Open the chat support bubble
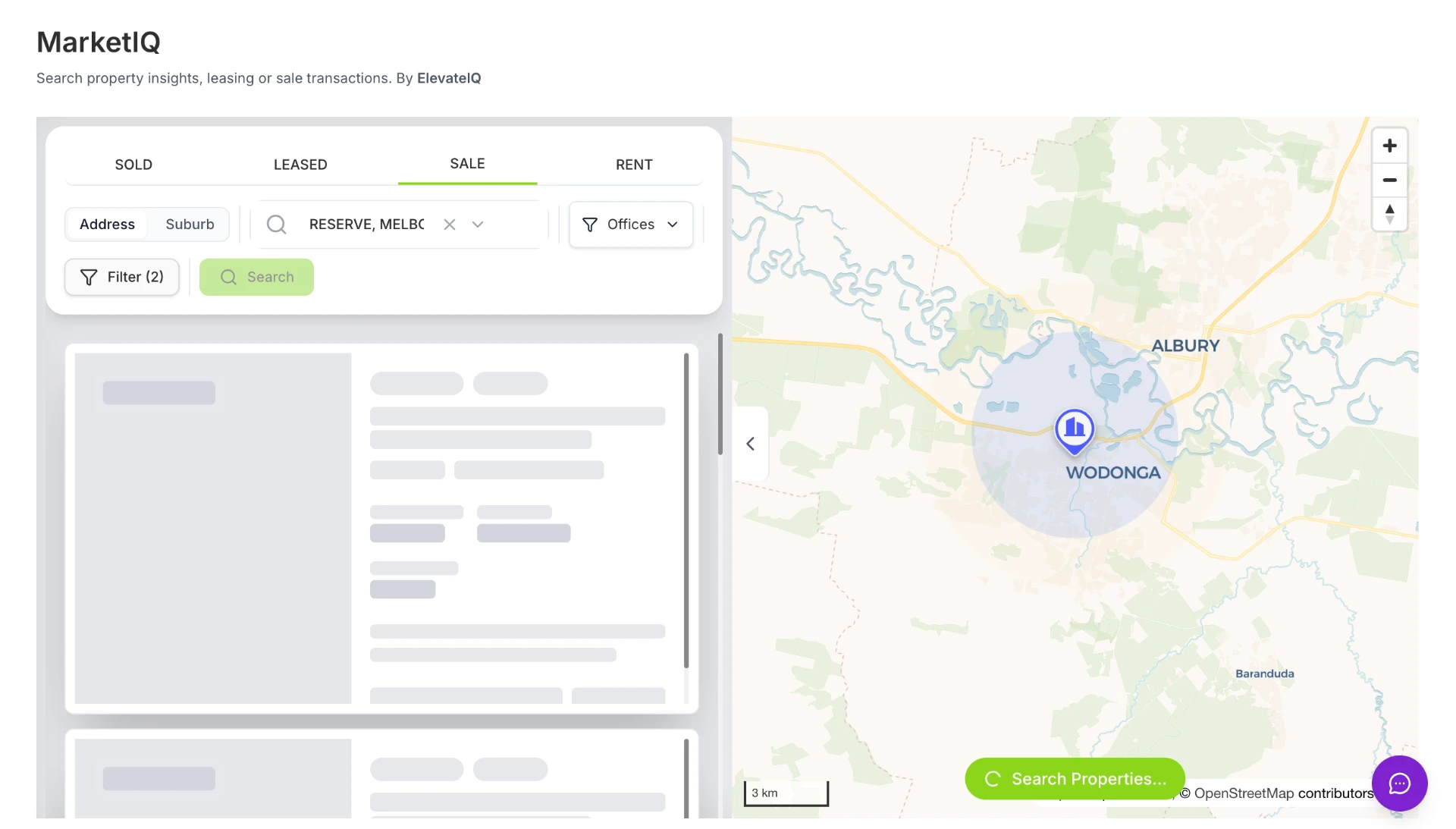 [x=1399, y=783]
